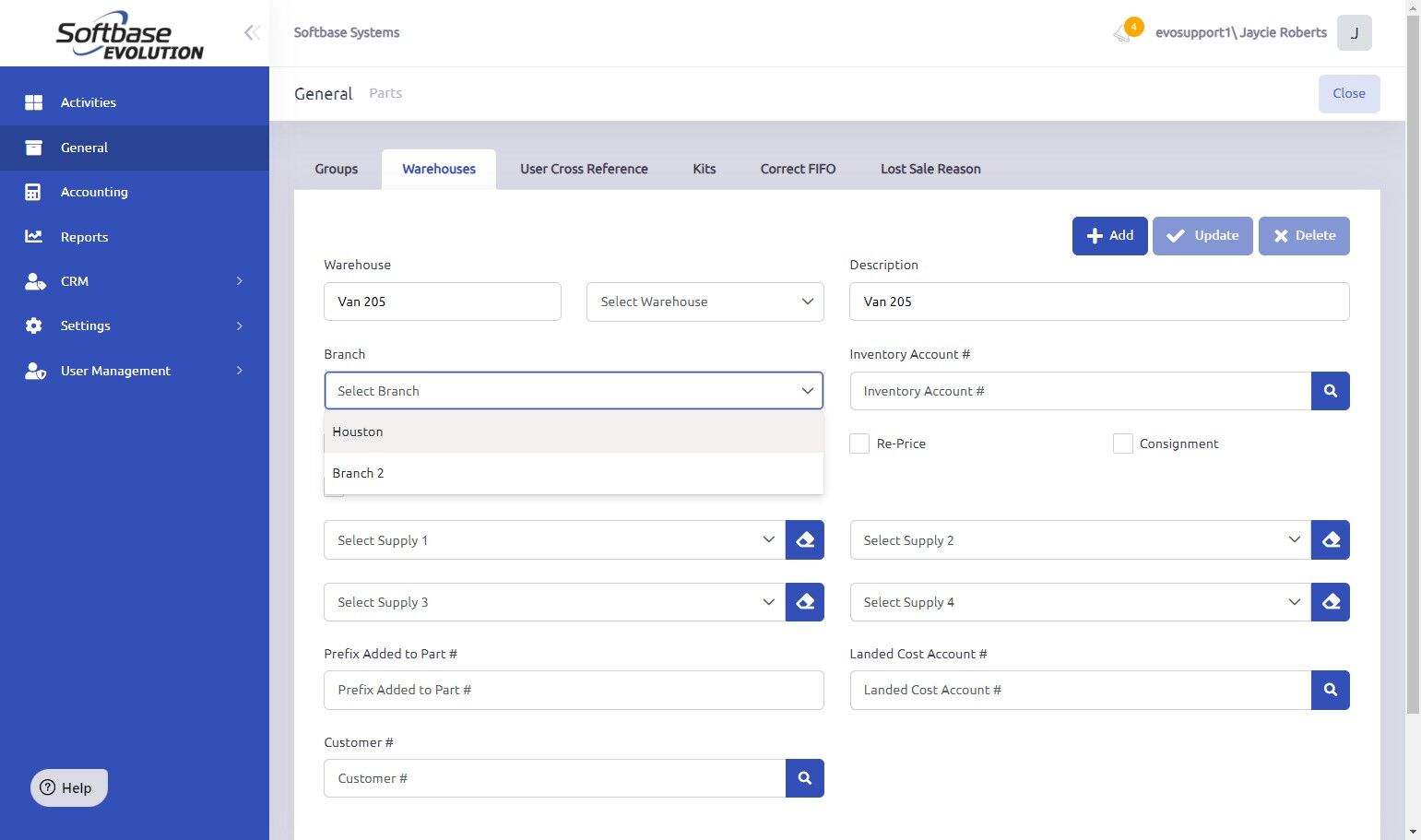Click the Prefix Added to Part # field
Image resolution: width=1421 pixels, height=840 pixels.
click(x=574, y=690)
